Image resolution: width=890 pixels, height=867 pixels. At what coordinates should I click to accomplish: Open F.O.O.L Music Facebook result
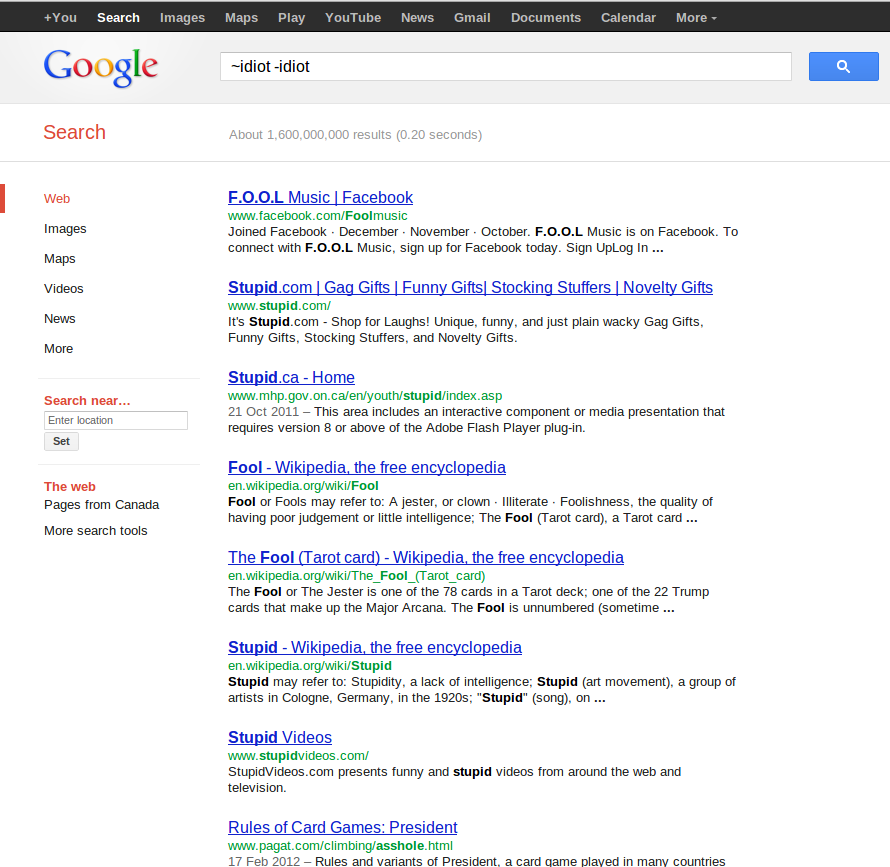tap(320, 198)
